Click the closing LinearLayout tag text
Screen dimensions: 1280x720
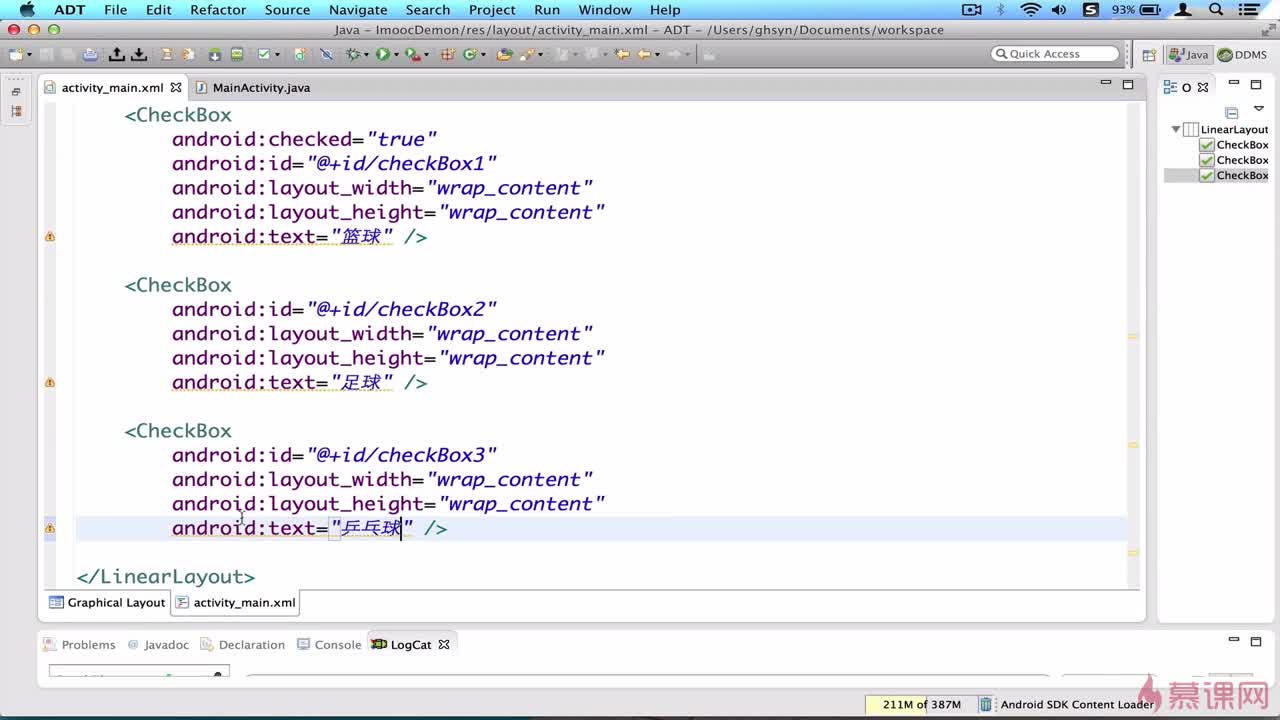(x=166, y=577)
